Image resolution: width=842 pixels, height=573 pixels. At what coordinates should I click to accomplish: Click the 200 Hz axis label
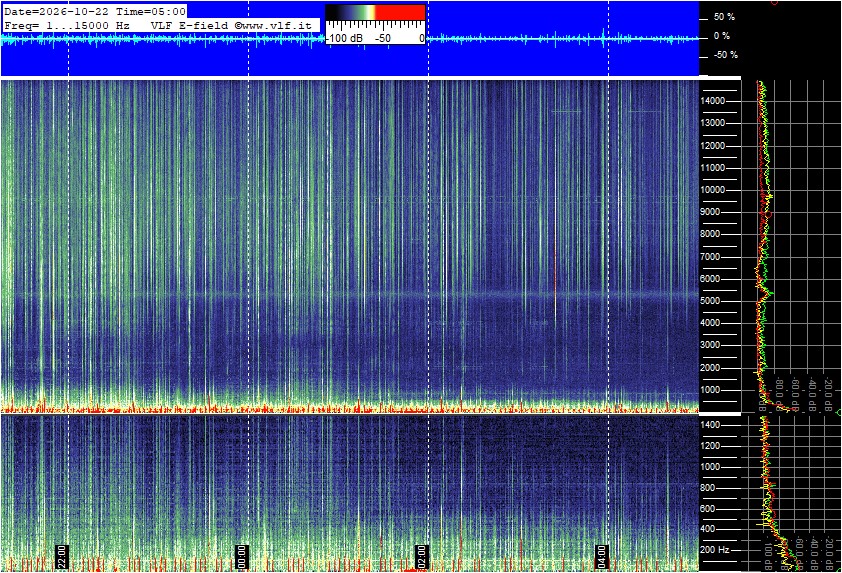point(715,550)
